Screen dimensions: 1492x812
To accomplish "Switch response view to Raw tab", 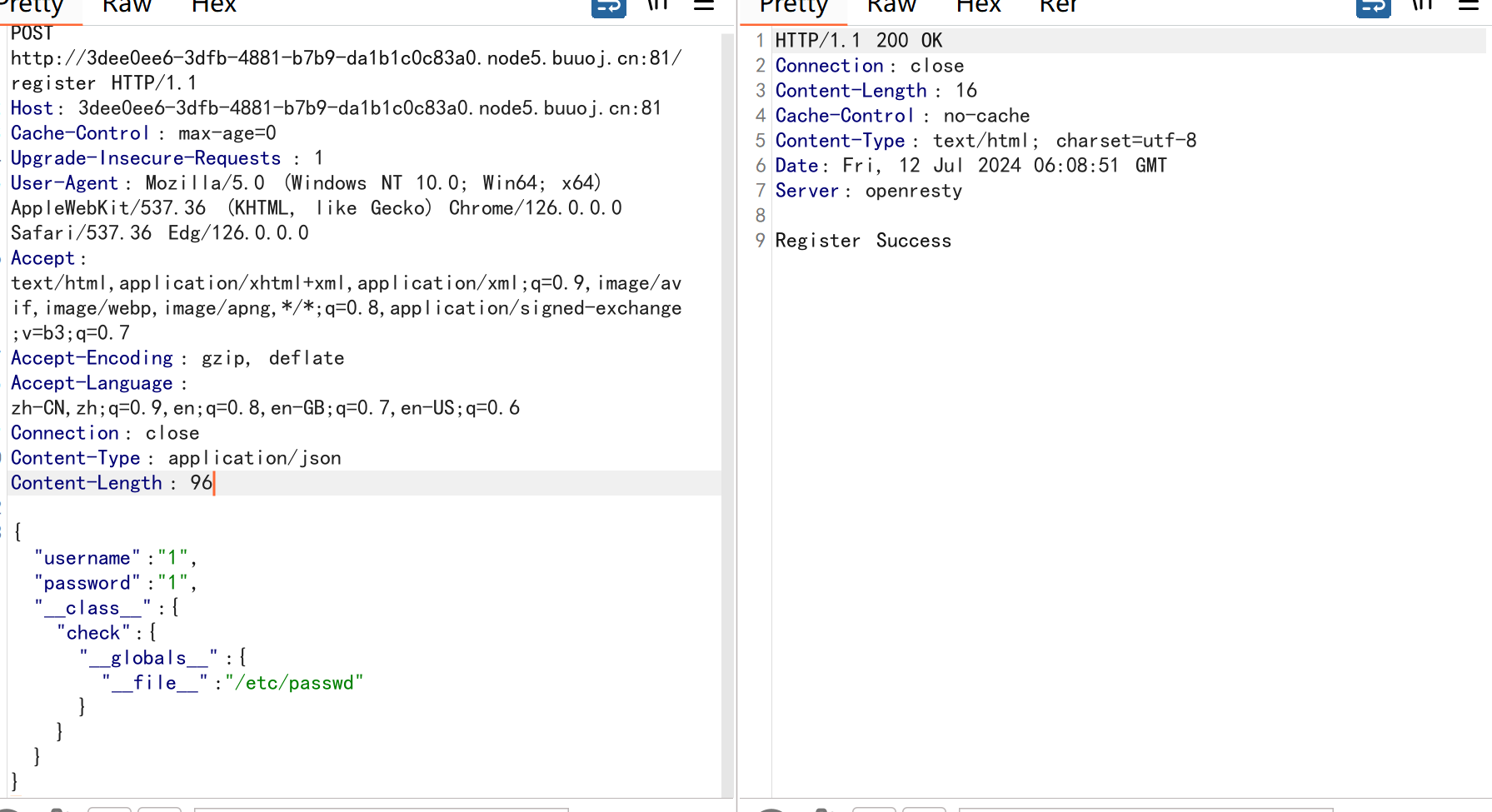I will 891,7.
